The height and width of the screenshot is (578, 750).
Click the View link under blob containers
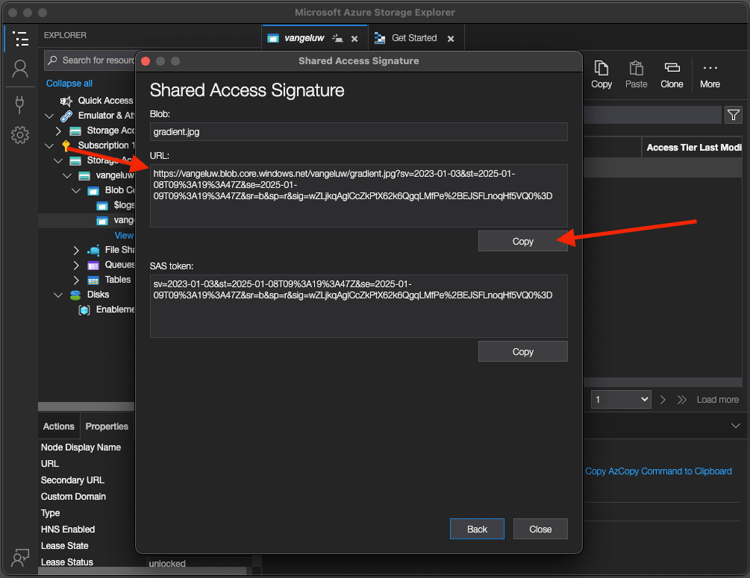tap(124, 235)
